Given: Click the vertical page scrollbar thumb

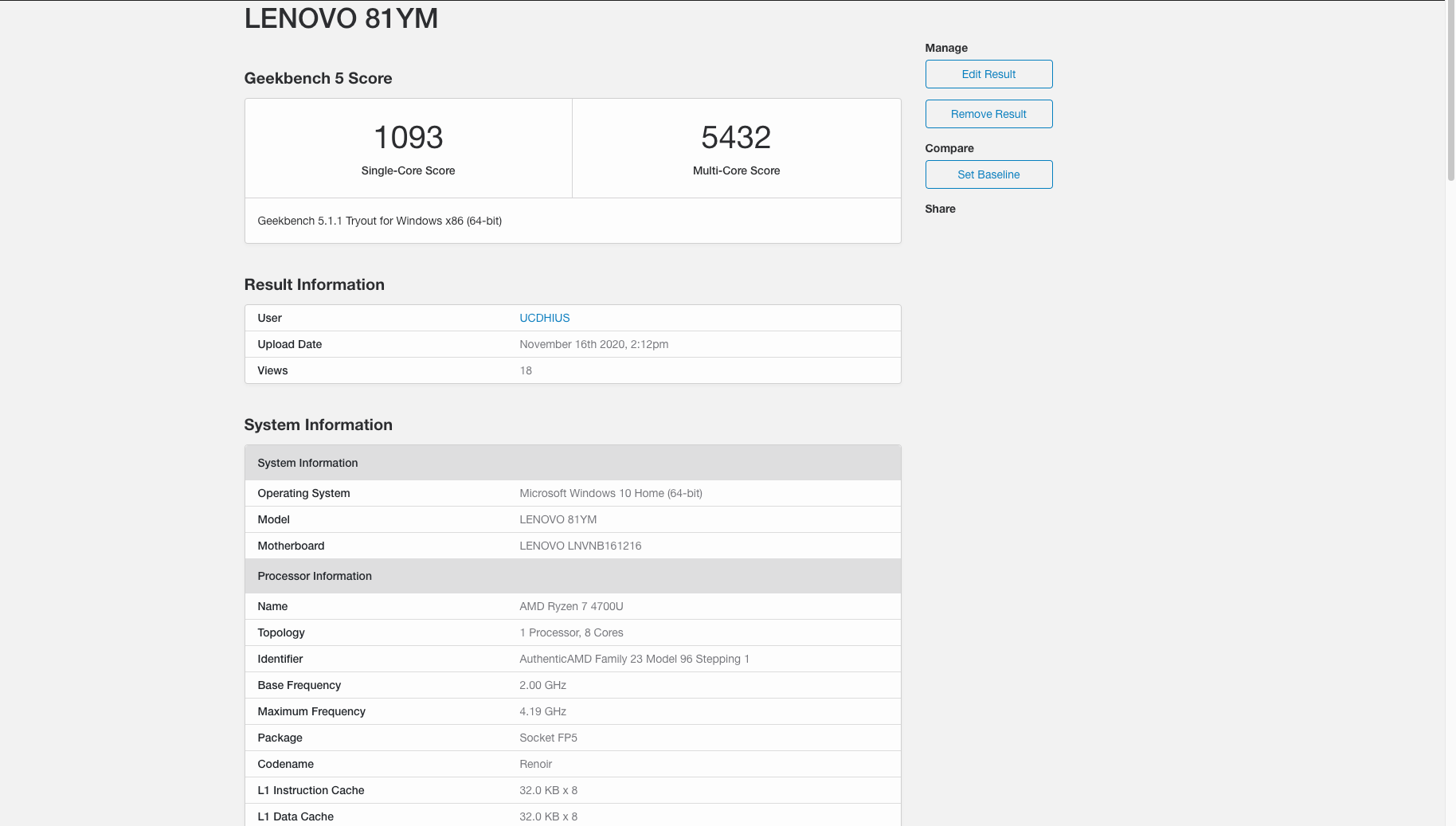Looking at the screenshot, I should tap(1450, 91).
